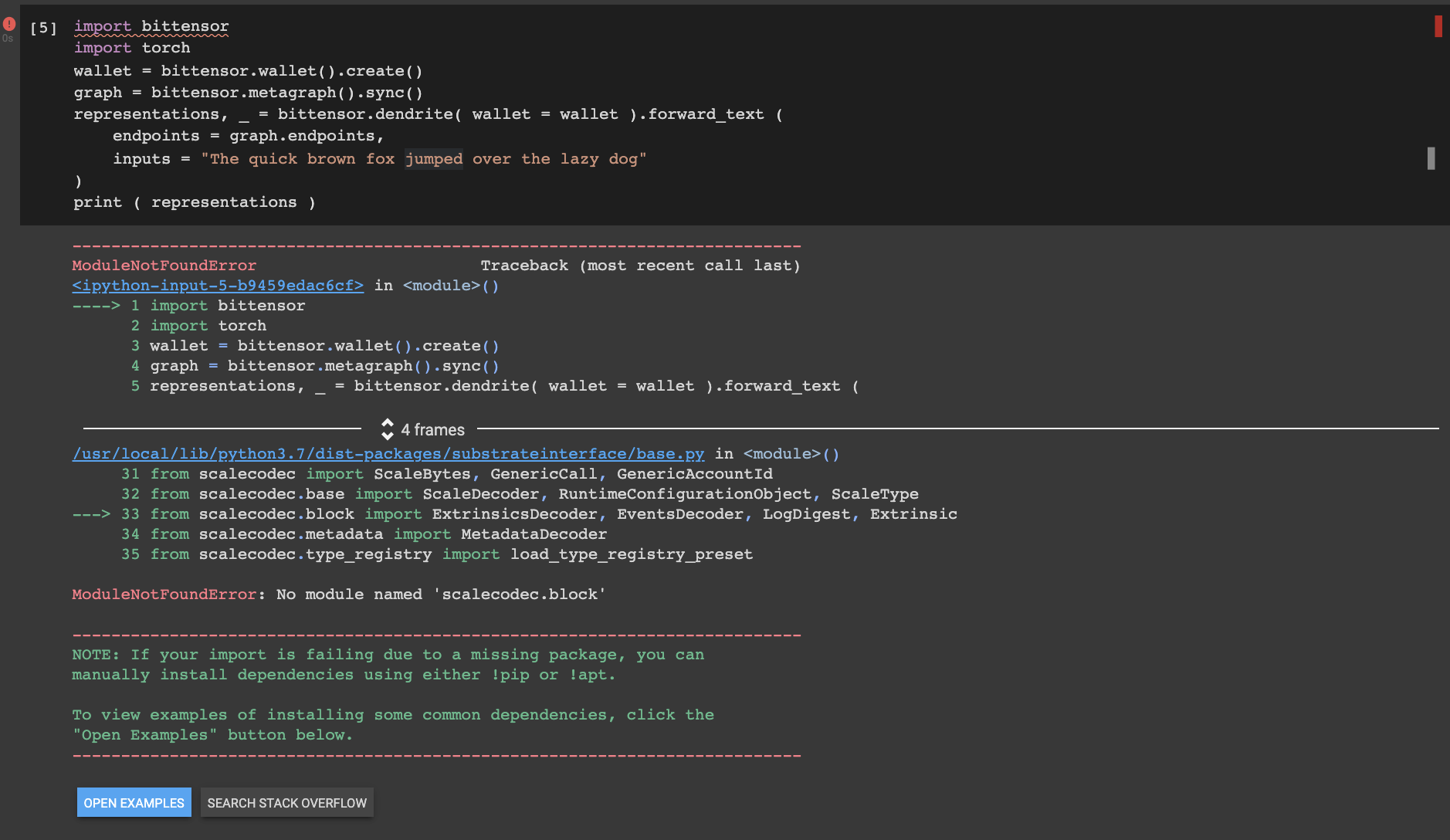
Task: Open the substrateinterface/base.py file link
Action: pos(388,454)
